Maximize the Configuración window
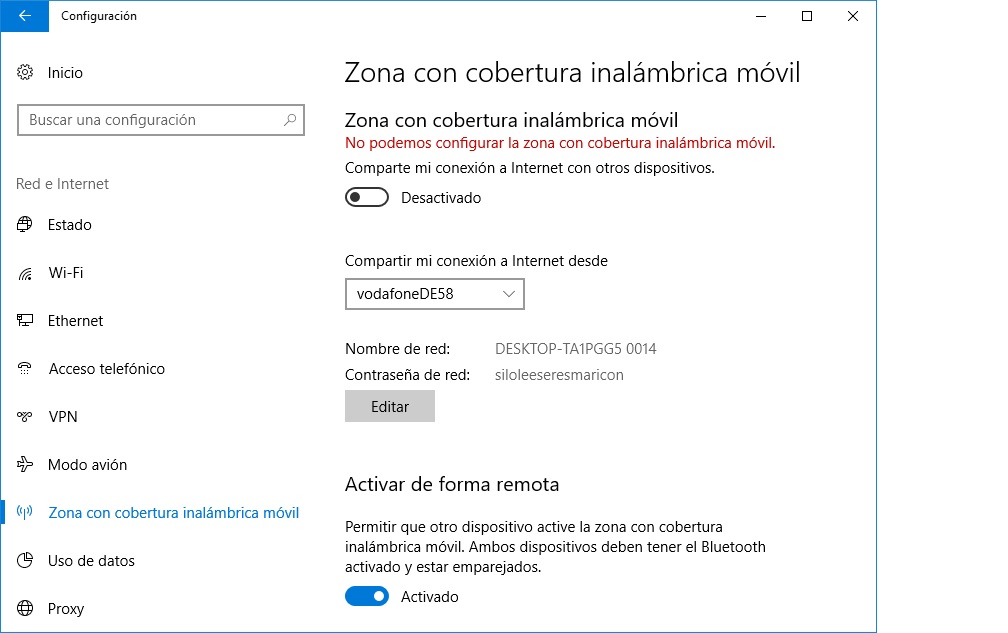 pos(807,16)
